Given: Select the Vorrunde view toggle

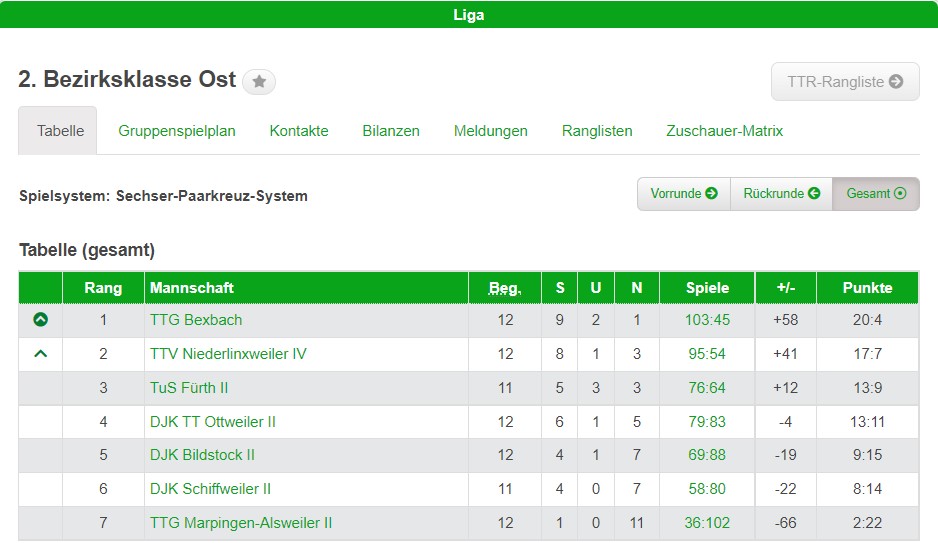Looking at the screenshot, I should [x=684, y=194].
